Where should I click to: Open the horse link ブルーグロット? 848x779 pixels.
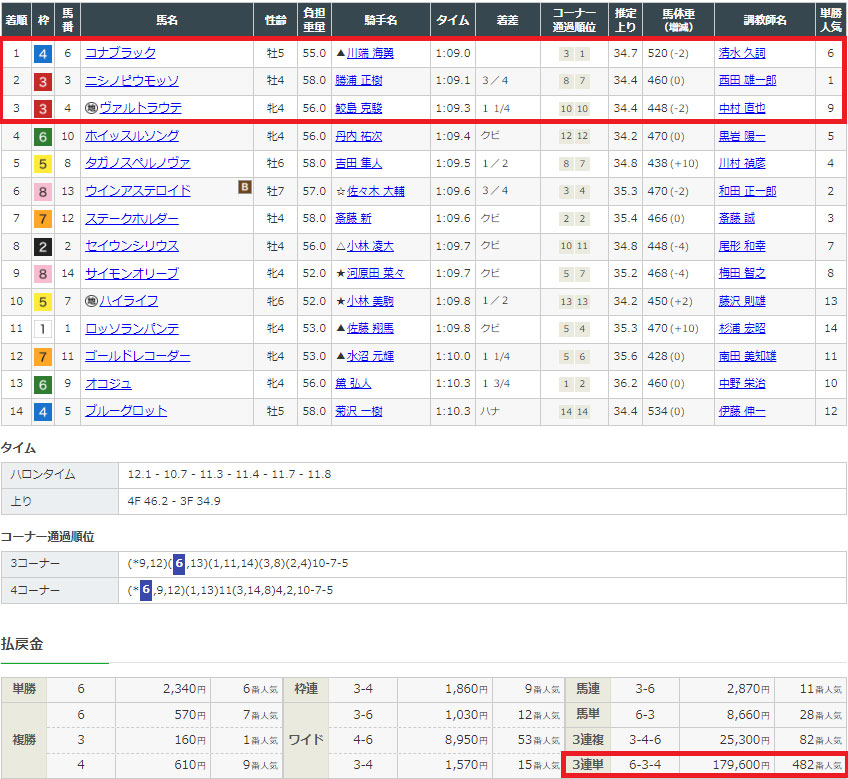coord(126,411)
